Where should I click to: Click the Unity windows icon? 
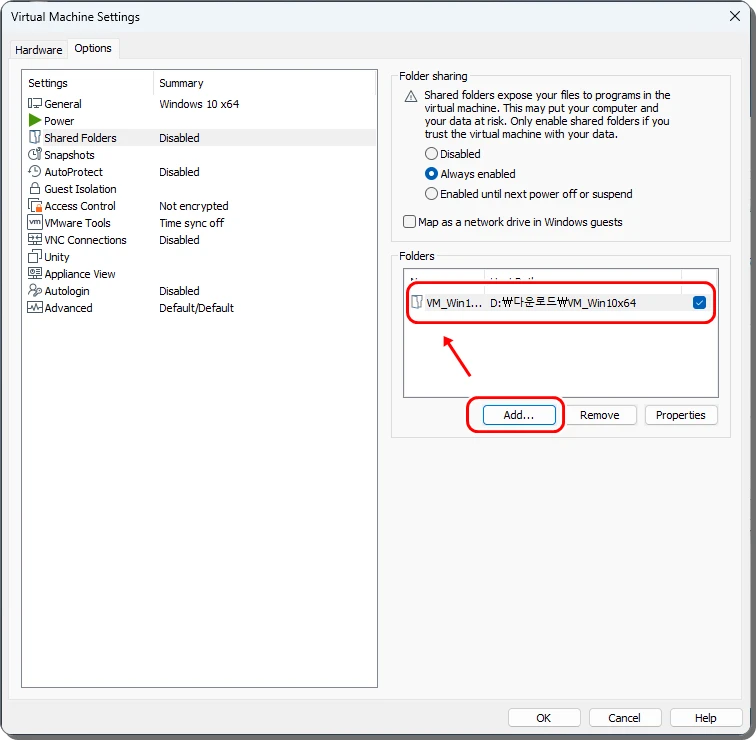pyautogui.click(x=35, y=256)
